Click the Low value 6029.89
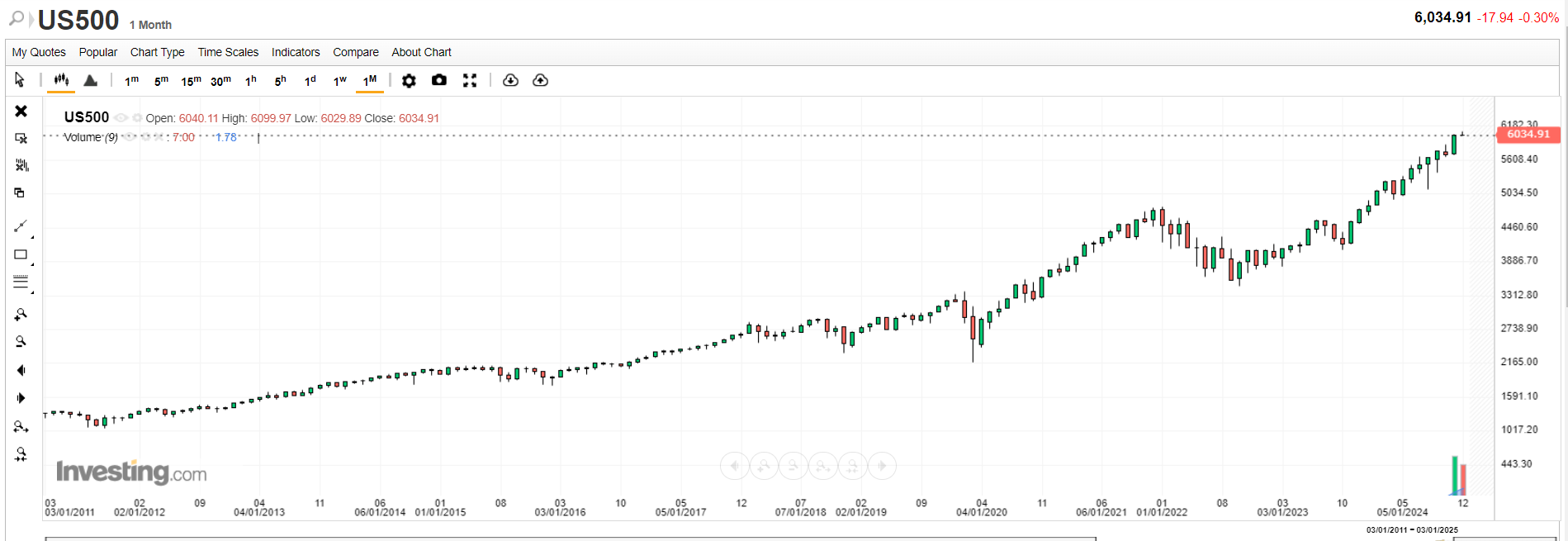This screenshot has height=541, width=1568. 341,118
